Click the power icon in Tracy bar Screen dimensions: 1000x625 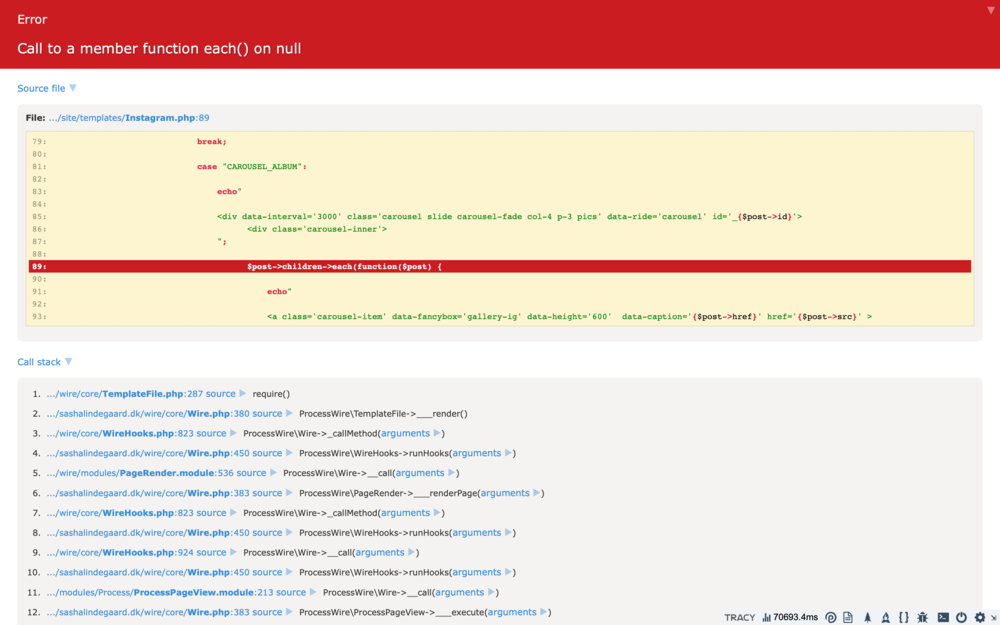pyautogui.click(x=961, y=618)
